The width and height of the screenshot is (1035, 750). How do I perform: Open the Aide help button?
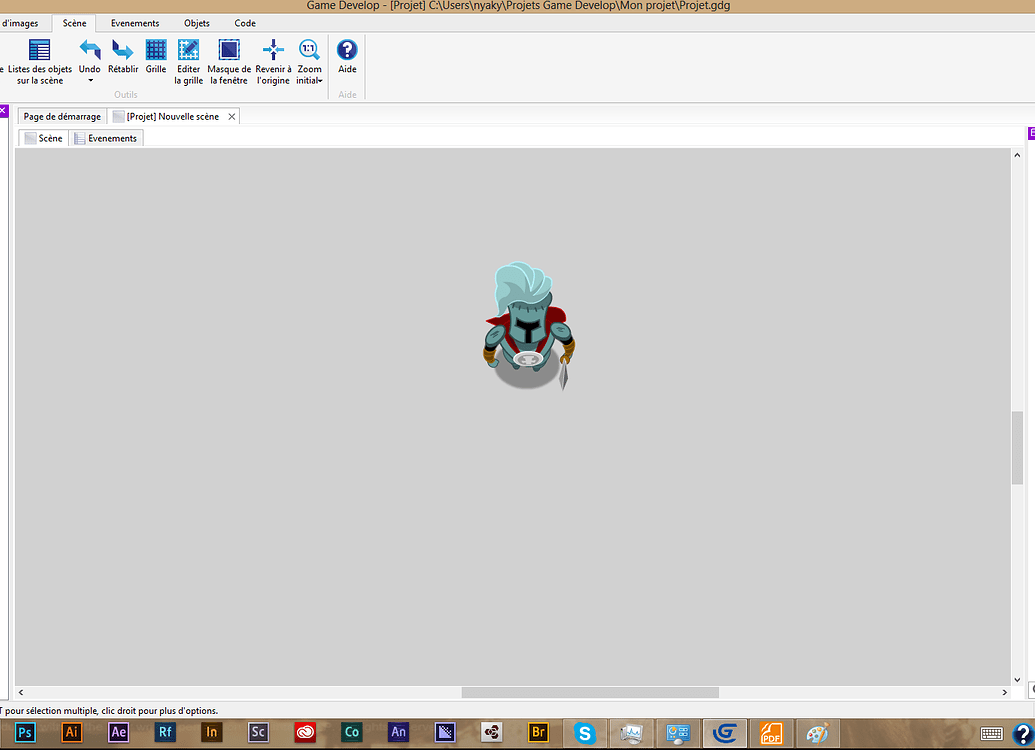pyautogui.click(x=347, y=50)
